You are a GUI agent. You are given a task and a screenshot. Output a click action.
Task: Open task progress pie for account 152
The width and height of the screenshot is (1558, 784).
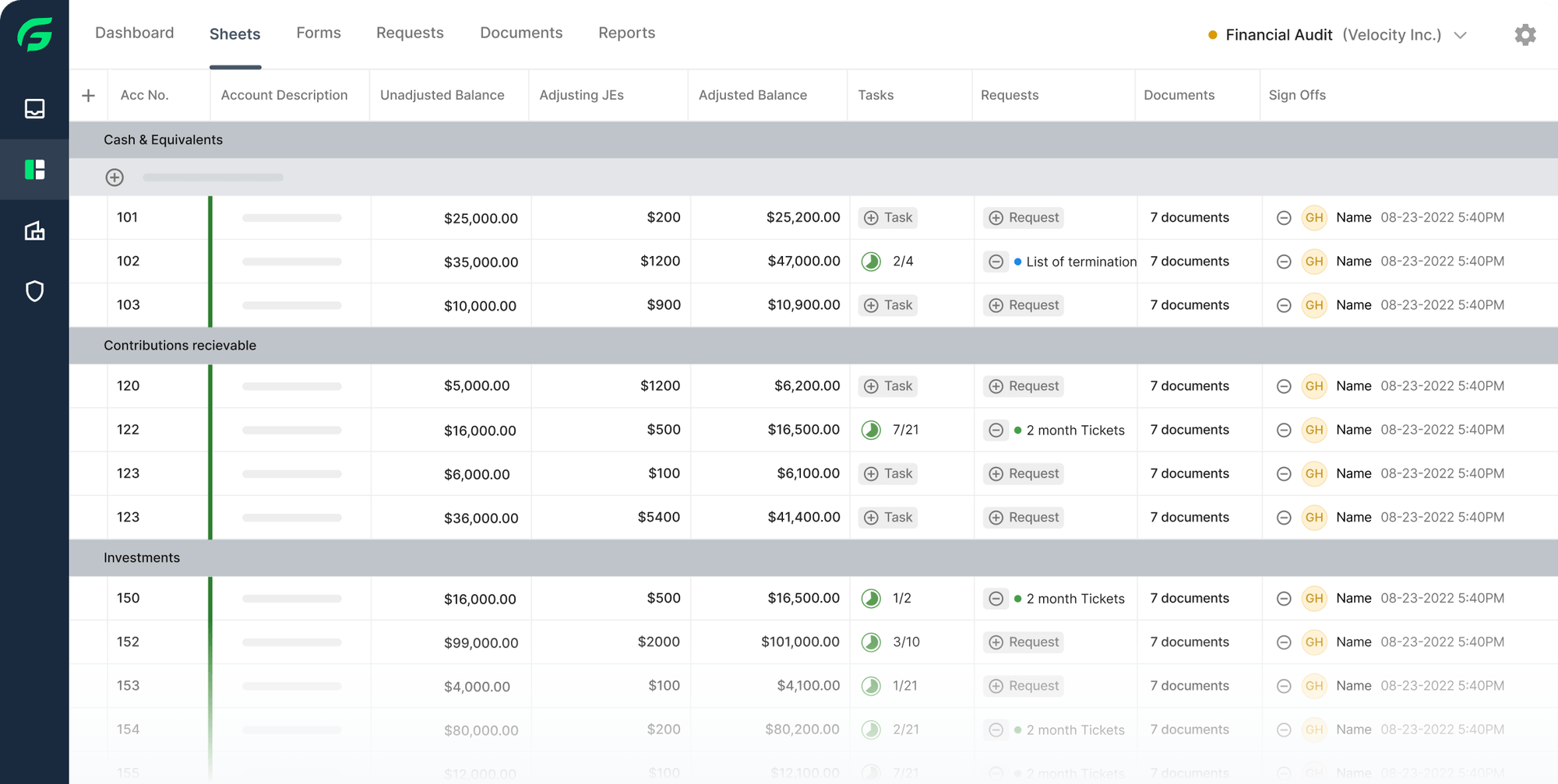coord(871,642)
